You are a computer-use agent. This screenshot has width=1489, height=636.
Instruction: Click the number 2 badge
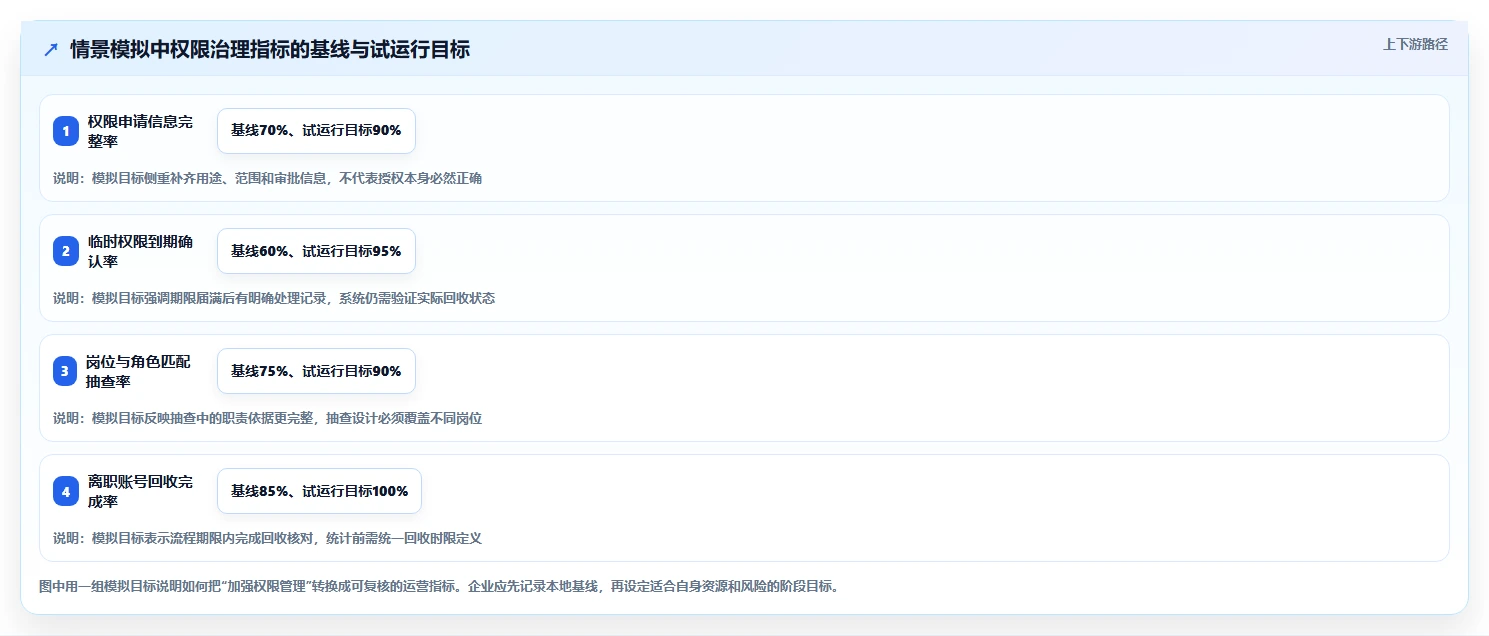click(66, 251)
